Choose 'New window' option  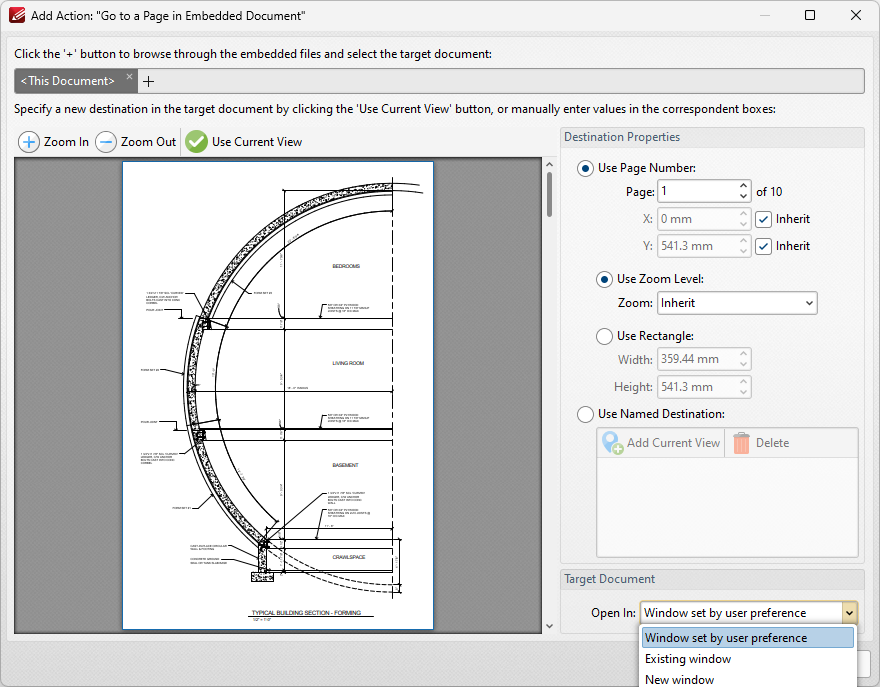tap(748, 679)
